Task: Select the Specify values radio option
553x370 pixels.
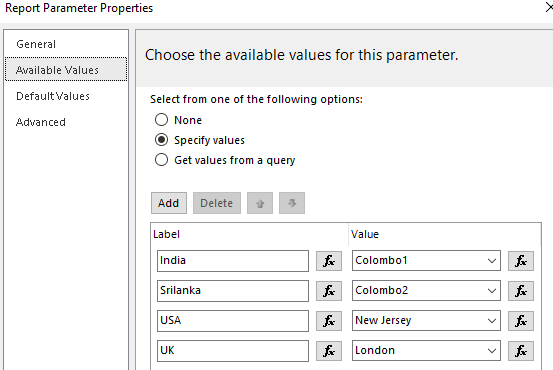Action: [x=161, y=140]
